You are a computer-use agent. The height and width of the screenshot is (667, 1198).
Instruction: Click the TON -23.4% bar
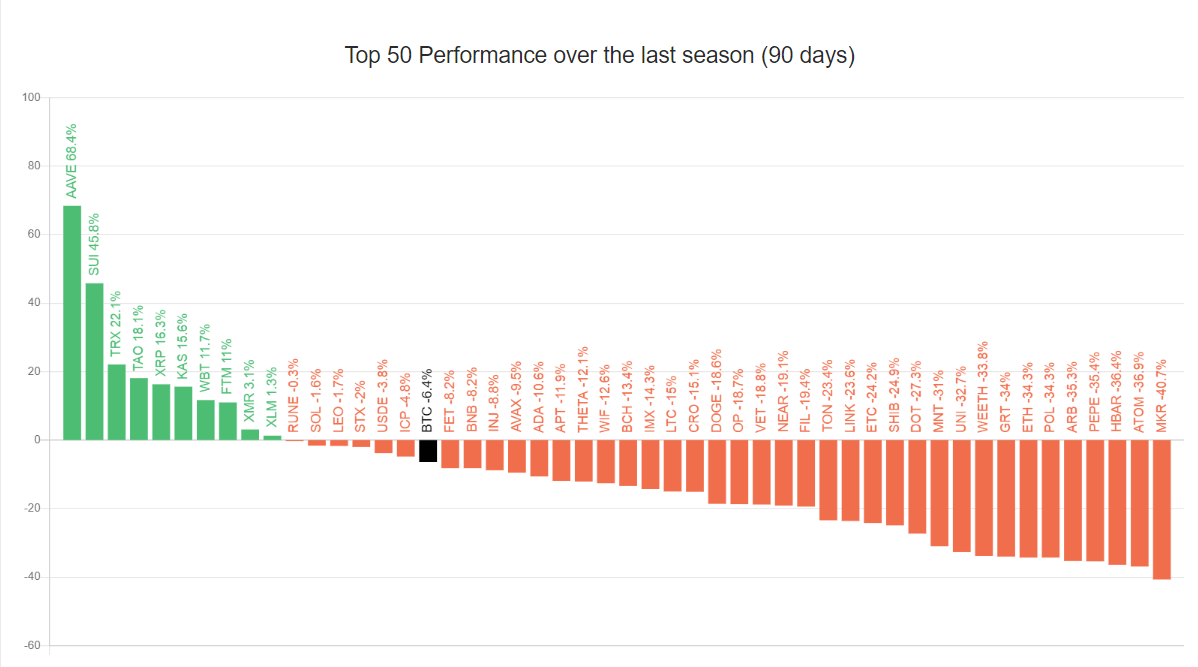[828, 480]
